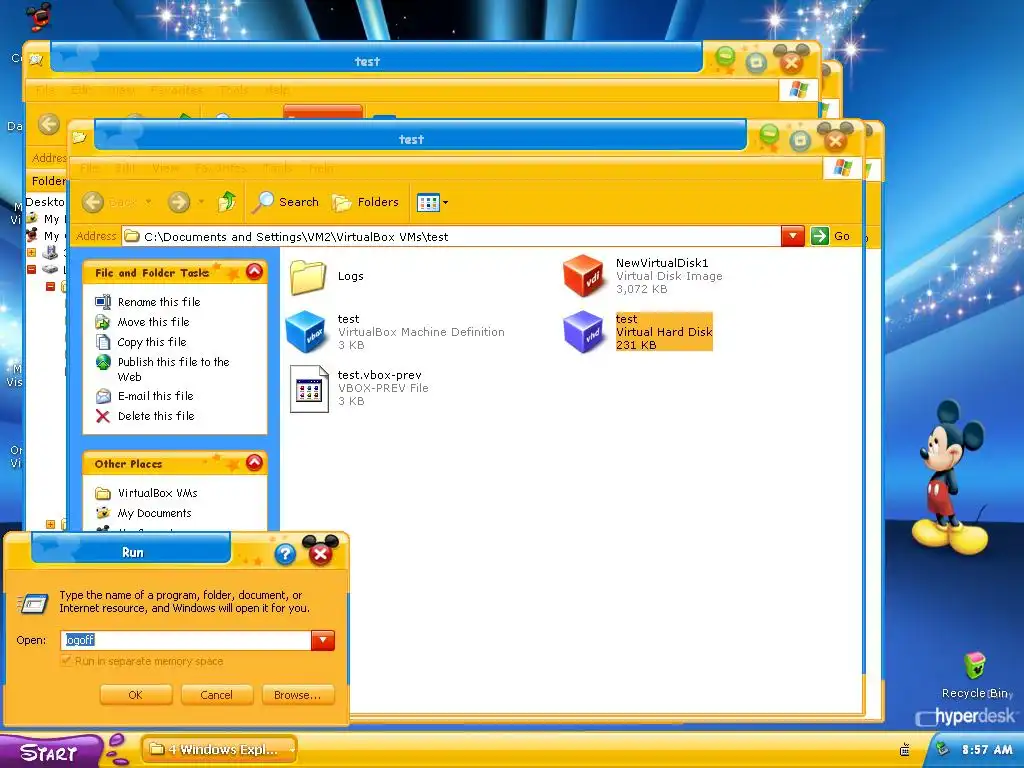Open the Run dialog's Open dropdown arrow
This screenshot has height=768, width=1024.
323,640
